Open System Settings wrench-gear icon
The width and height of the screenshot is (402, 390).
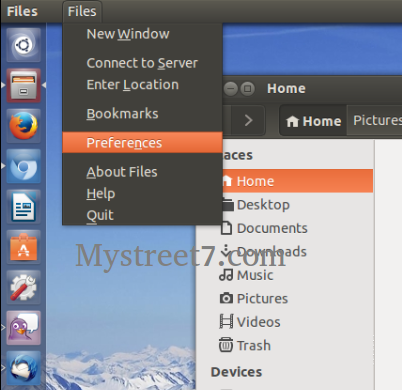pos(23,287)
